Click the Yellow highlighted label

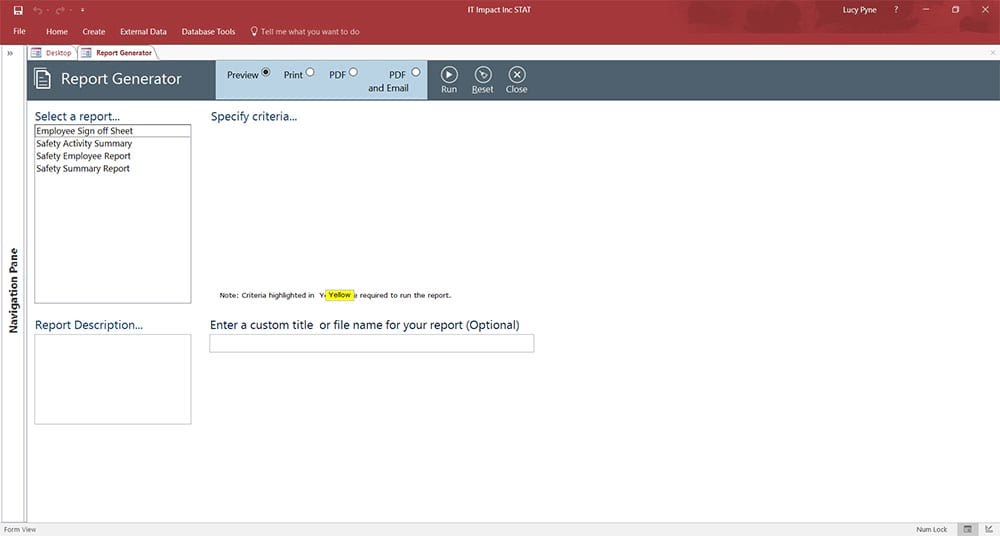click(340, 295)
